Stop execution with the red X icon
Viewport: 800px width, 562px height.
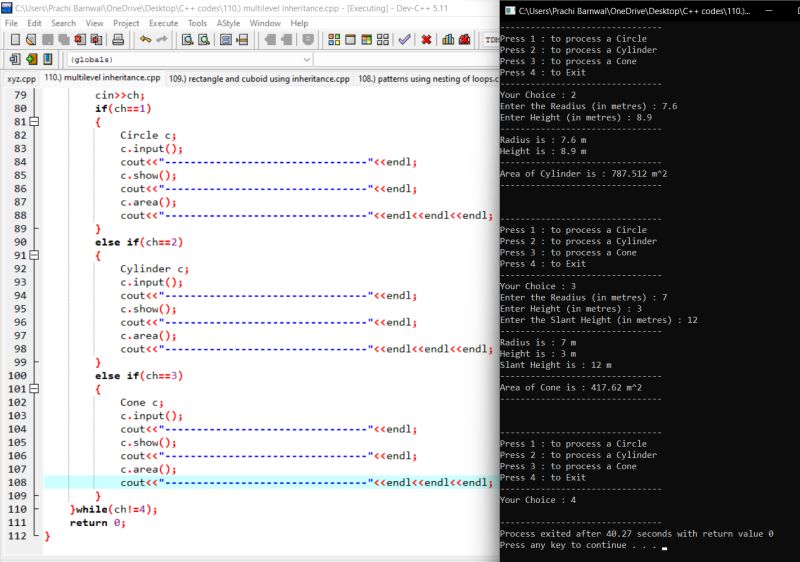[x=427, y=40]
